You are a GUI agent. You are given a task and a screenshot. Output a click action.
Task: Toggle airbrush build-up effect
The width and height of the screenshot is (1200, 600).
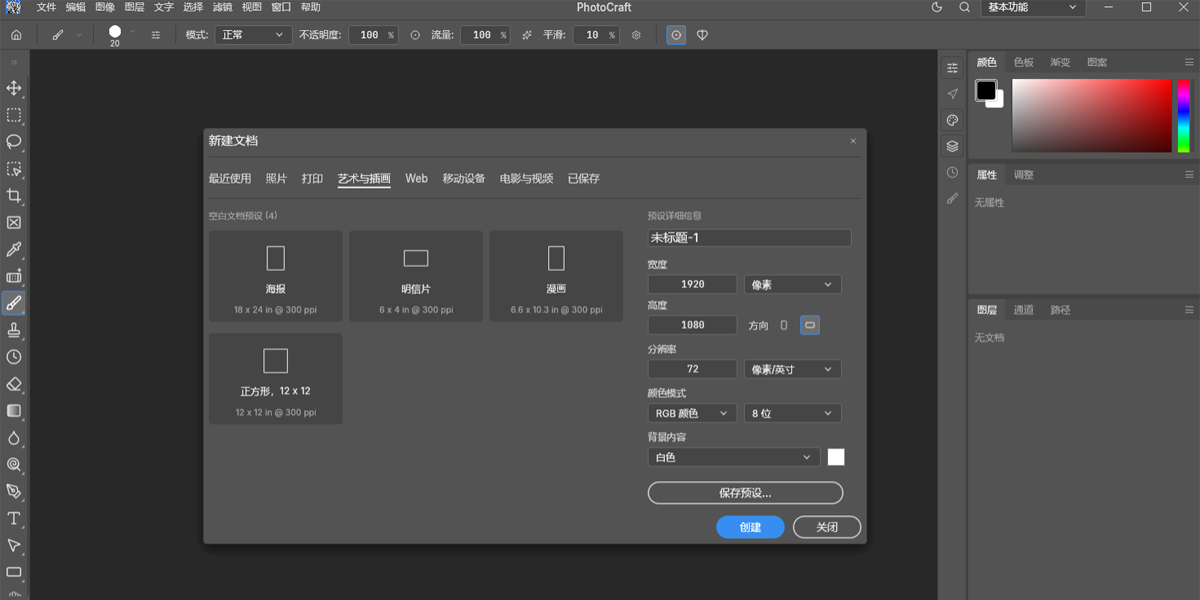pyautogui.click(x=527, y=35)
